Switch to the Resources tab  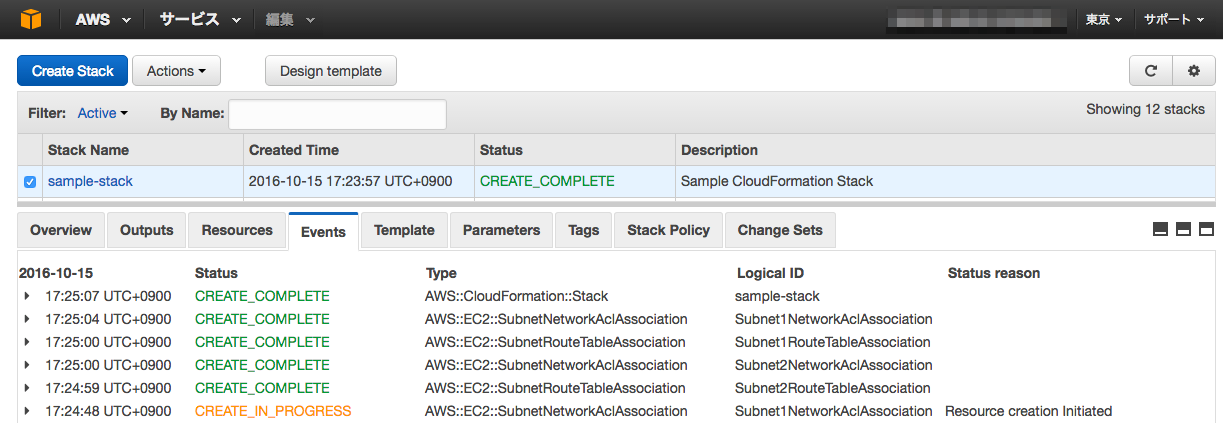[237, 230]
